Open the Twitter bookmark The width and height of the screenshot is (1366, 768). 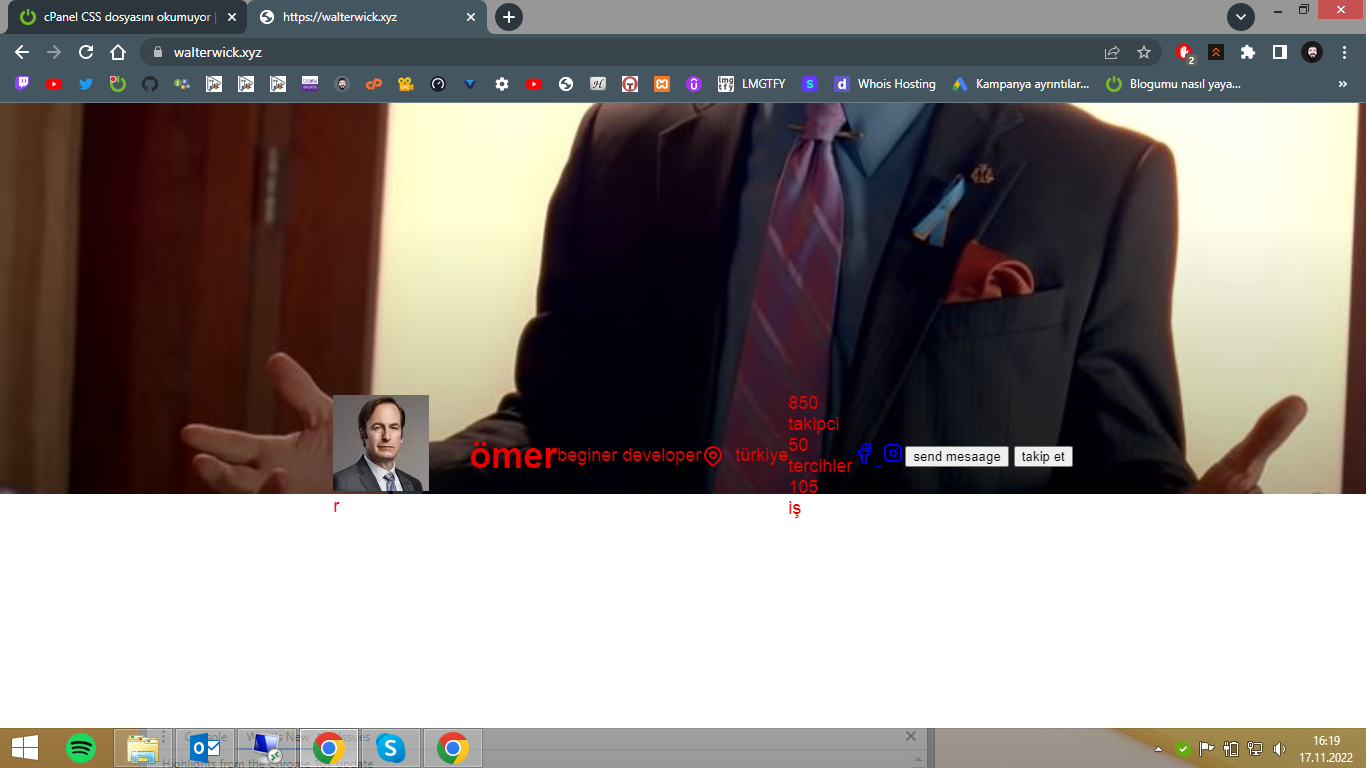click(x=86, y=84)
